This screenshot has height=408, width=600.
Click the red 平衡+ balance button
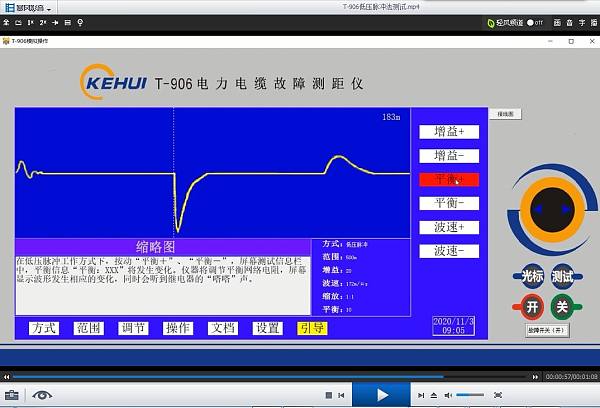[449, 180]
